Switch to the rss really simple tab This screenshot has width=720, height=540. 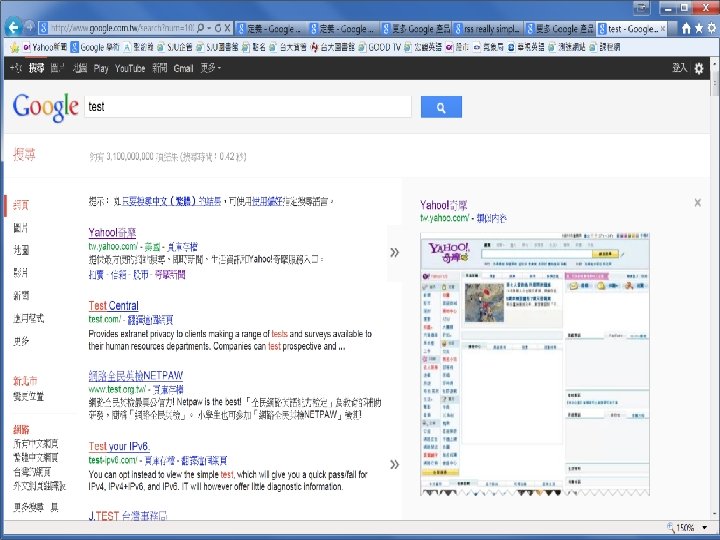[x=488, y=29]
